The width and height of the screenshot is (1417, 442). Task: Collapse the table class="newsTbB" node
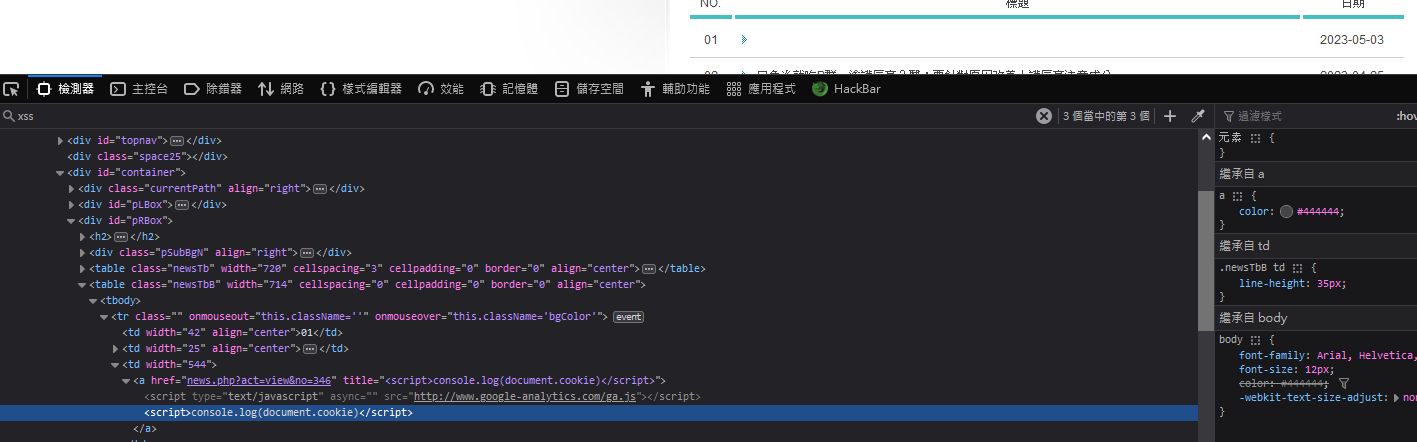pos(82,285)
